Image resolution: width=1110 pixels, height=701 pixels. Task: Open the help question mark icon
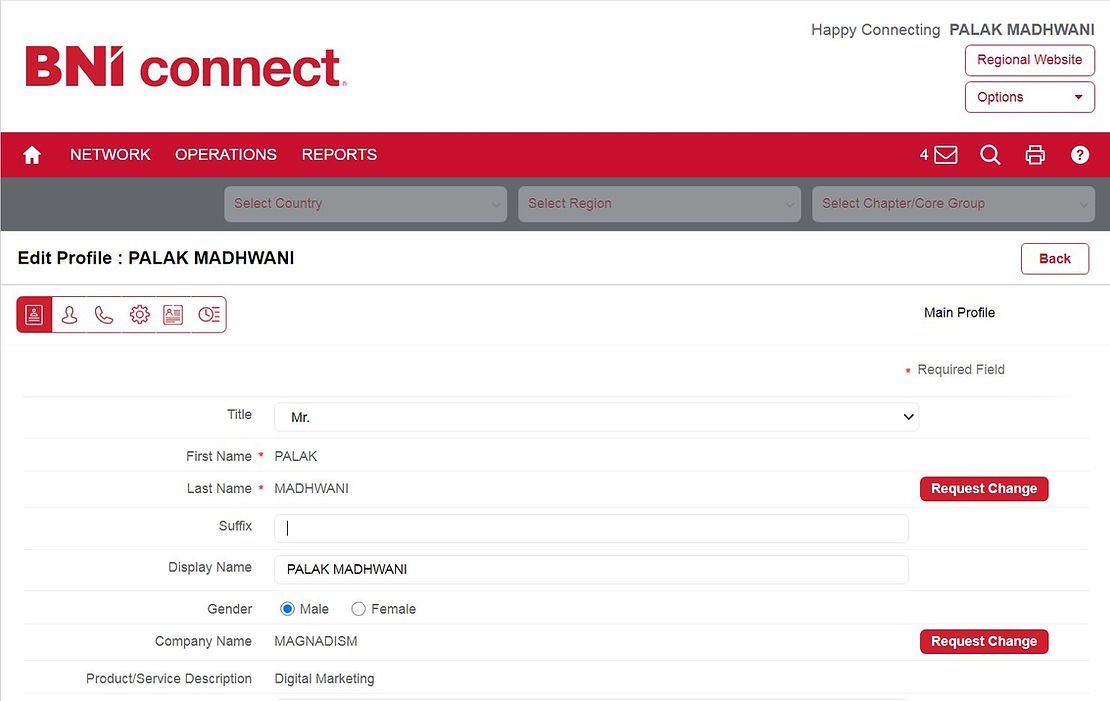click(1080, 155)
